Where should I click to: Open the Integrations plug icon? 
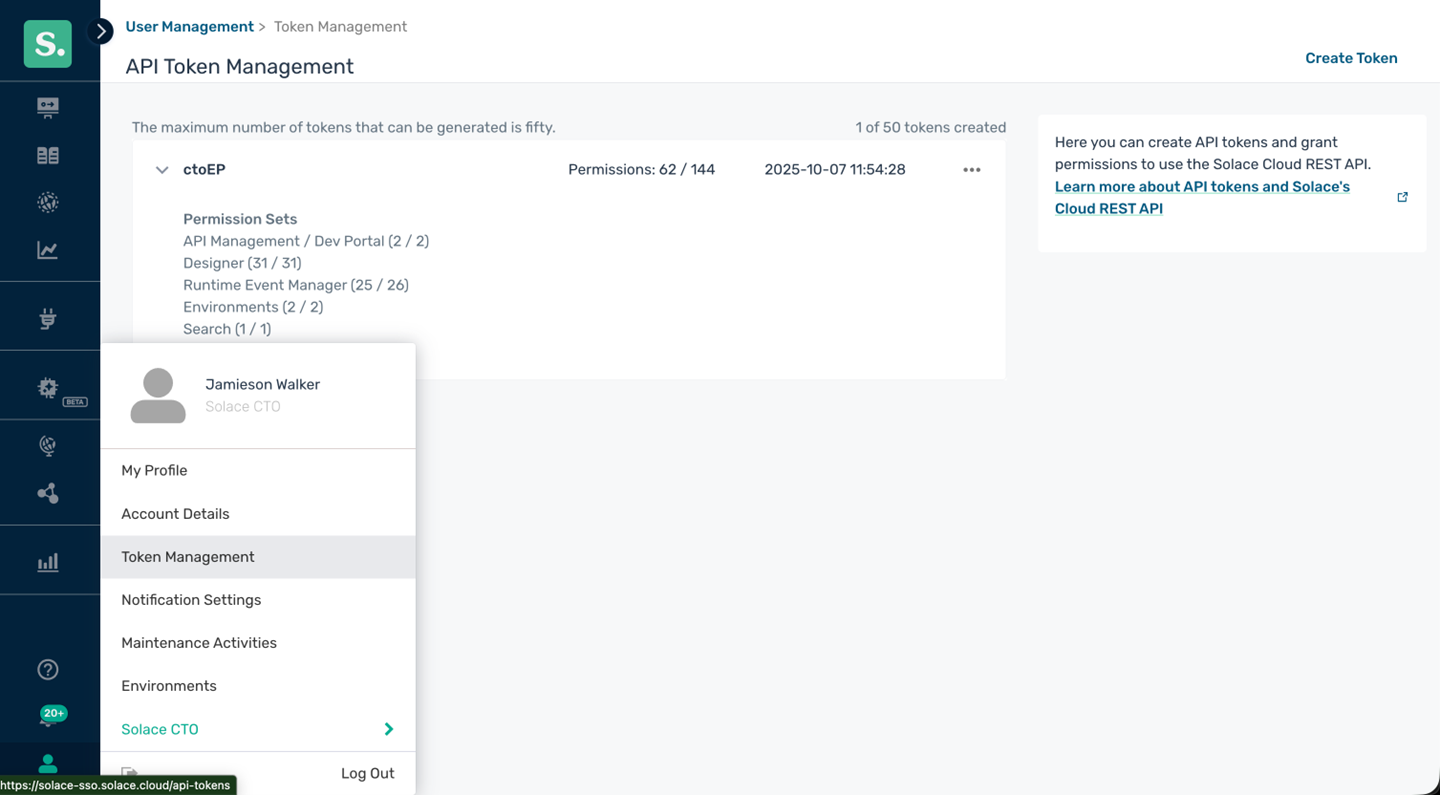[48, 318]
